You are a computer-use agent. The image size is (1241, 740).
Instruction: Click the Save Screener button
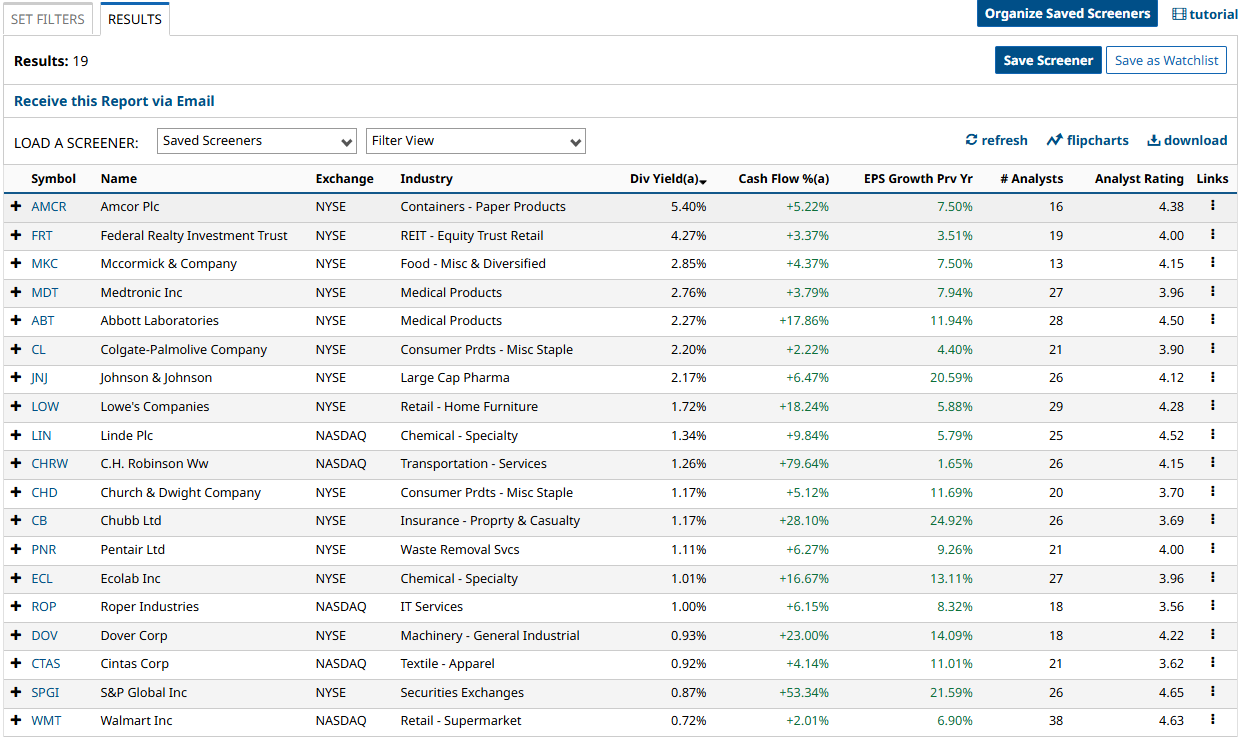[x=1048, y=60]
